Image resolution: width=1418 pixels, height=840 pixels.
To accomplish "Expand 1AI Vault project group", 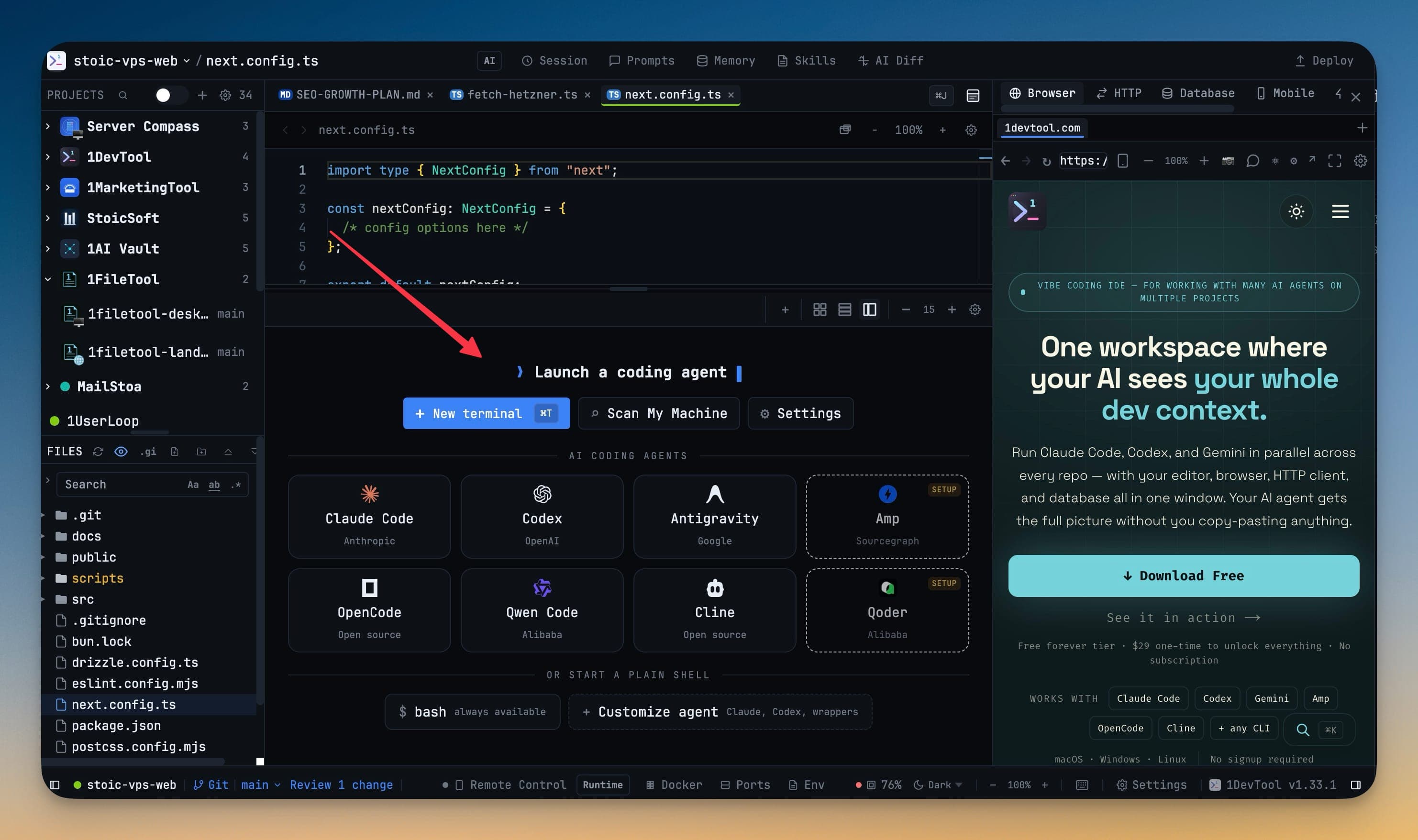I will pos(48,248).
